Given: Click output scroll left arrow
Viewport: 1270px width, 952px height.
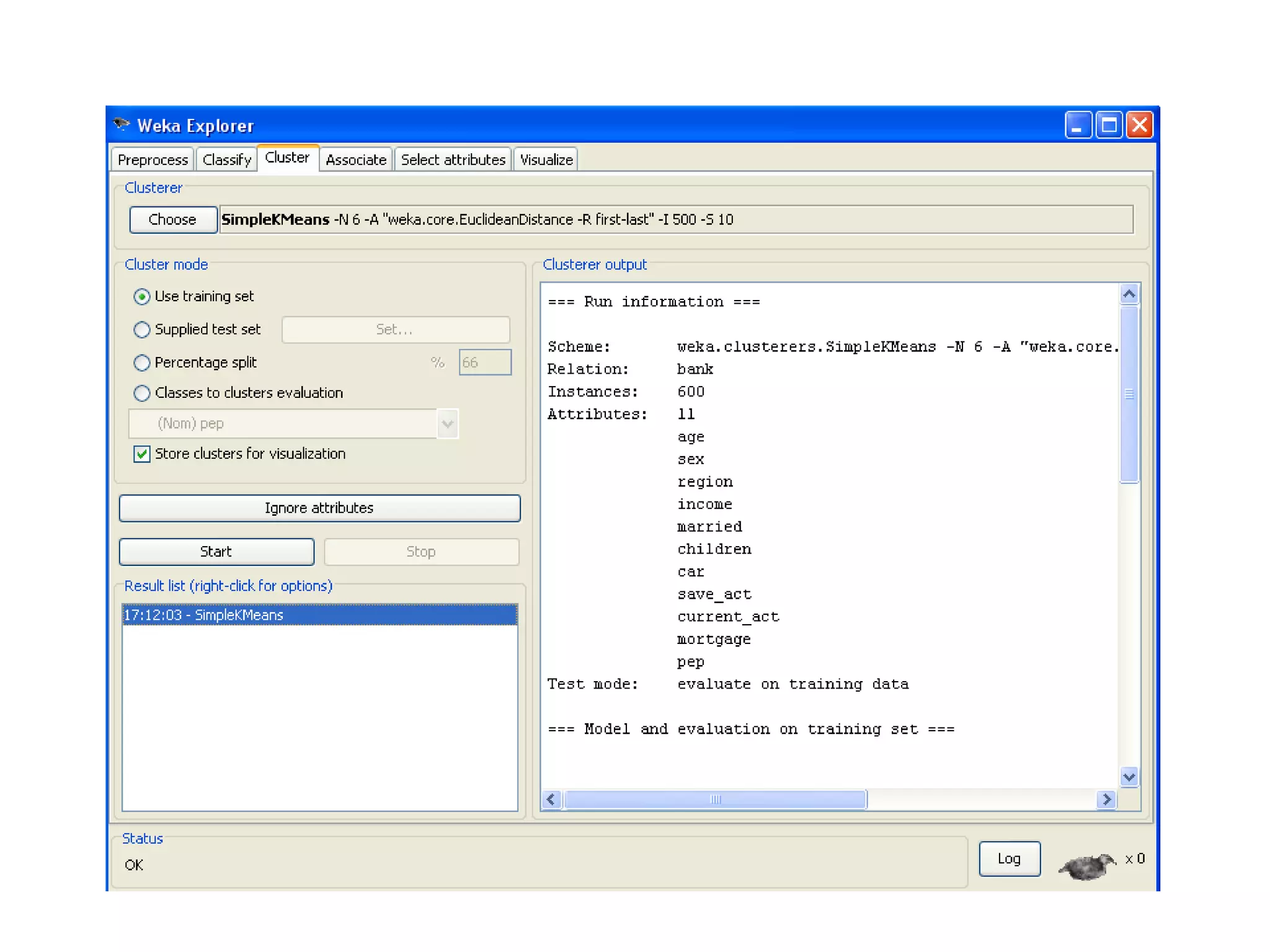Looking at the screenshot, I should 551,800.
